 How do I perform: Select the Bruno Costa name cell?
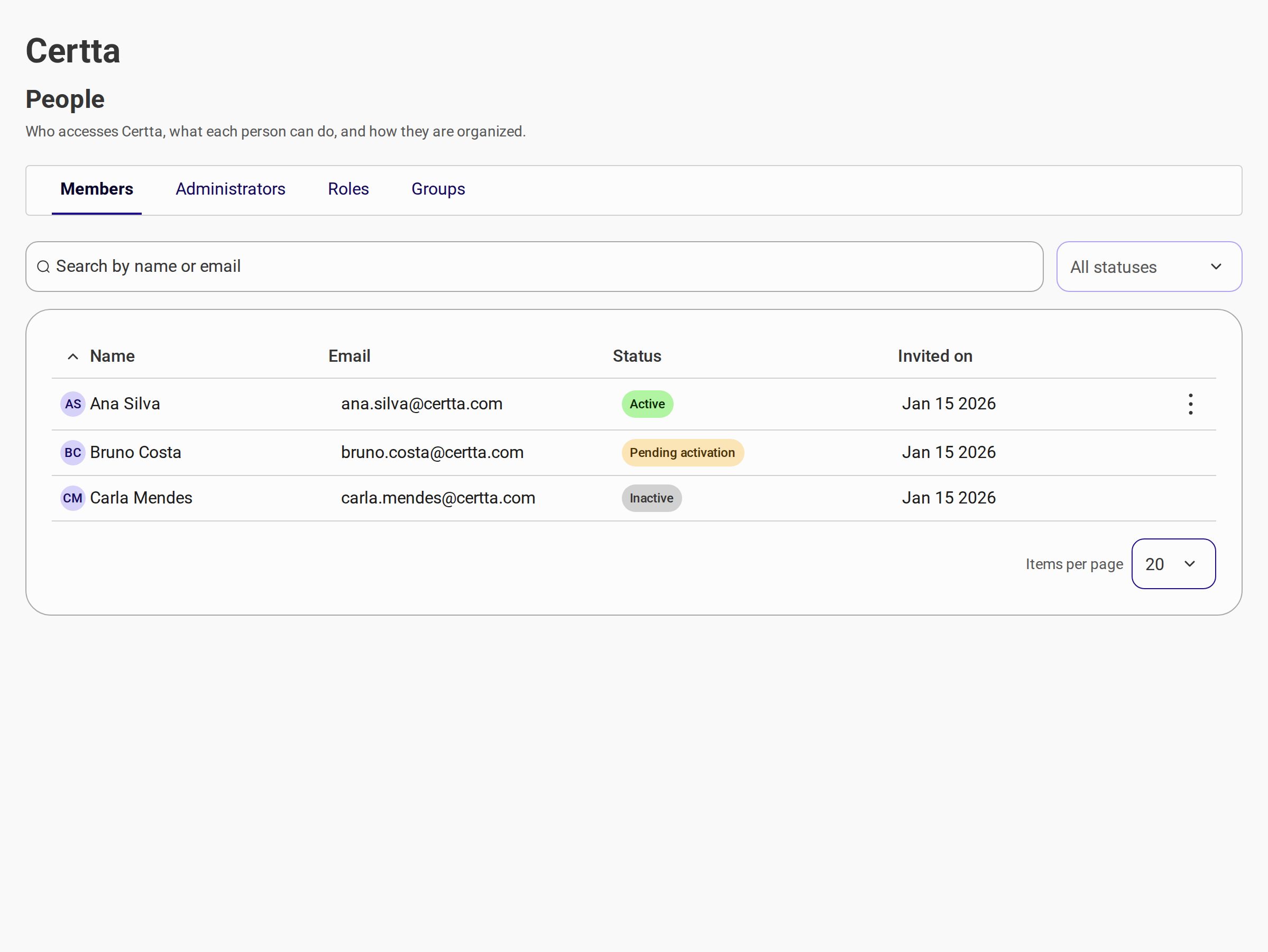point(135,453)
